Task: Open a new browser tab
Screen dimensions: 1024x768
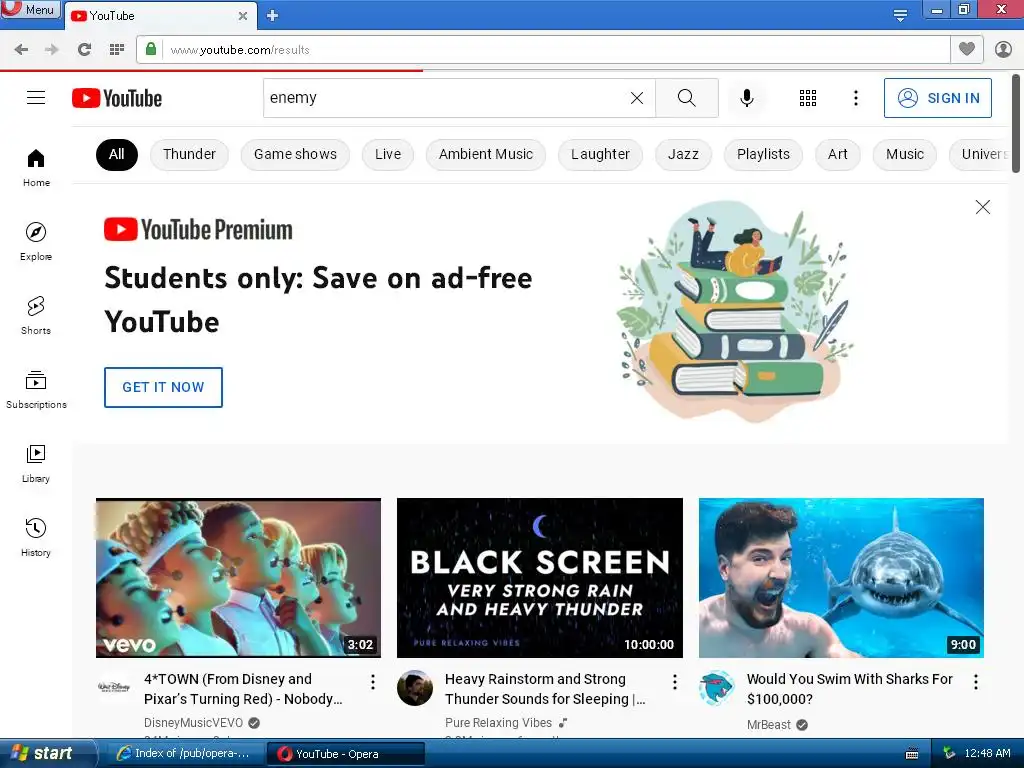Action: coord(272,16)
